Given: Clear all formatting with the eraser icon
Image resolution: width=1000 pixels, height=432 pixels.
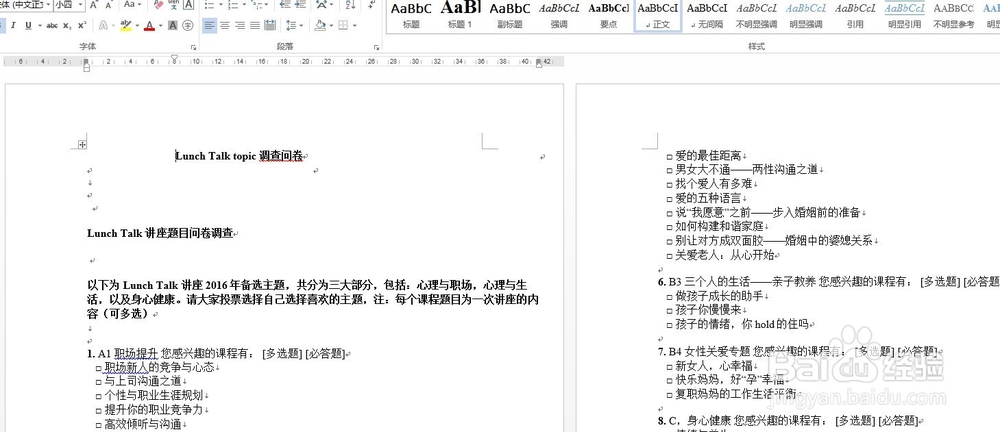Looking at the screenshot, I should click(x=159, y=5).
